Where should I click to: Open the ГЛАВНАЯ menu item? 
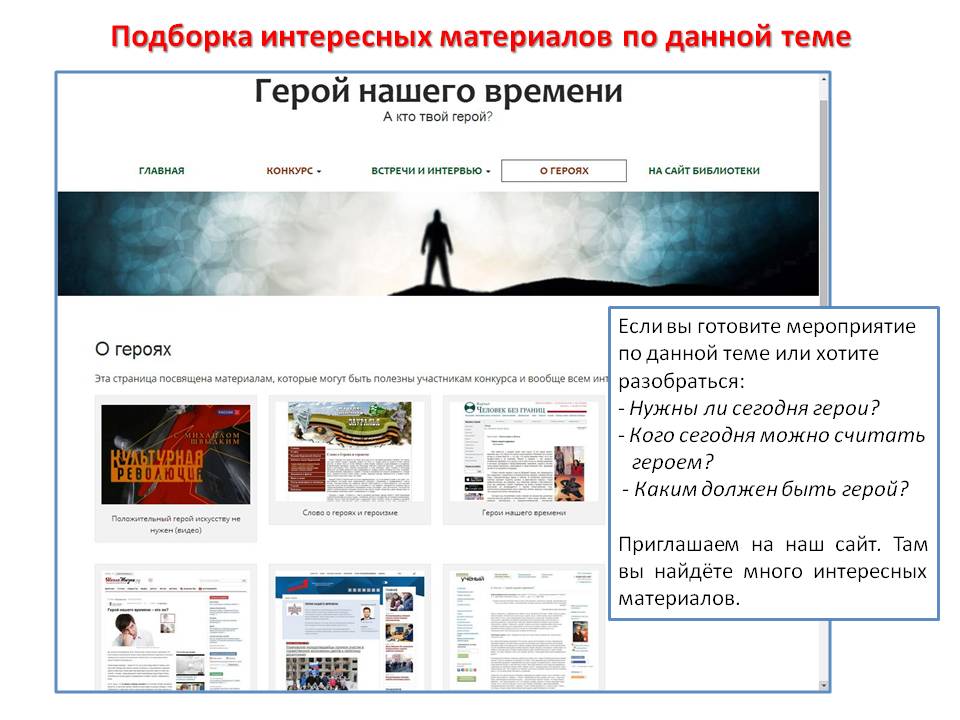(161, 171)
